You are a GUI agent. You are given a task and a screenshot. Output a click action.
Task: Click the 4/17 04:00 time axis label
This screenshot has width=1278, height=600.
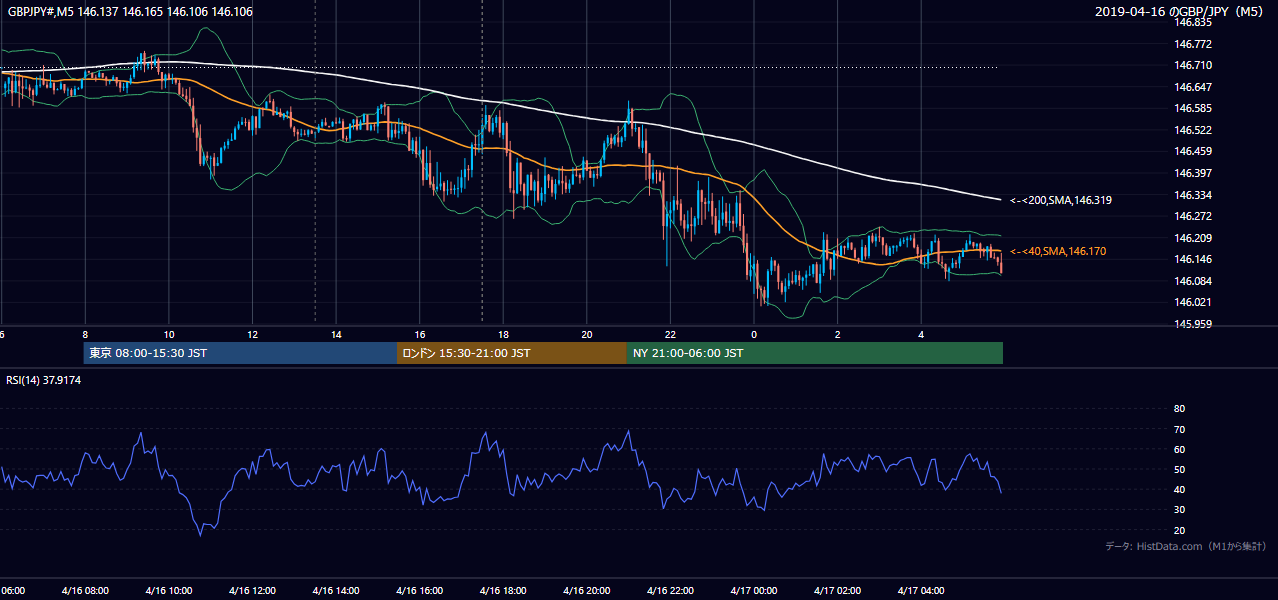(922, 590)
